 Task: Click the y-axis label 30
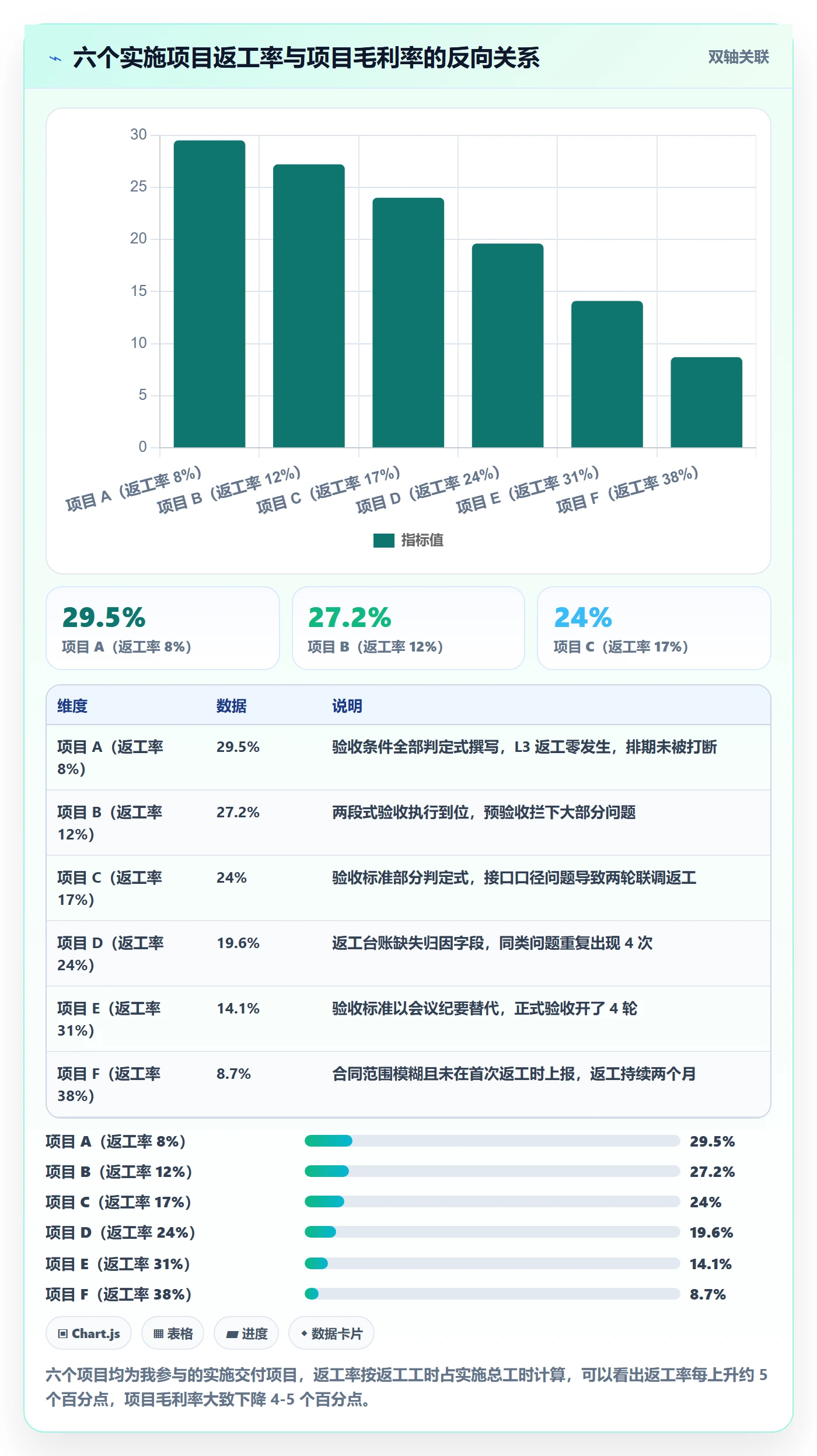tap(138, 134)
